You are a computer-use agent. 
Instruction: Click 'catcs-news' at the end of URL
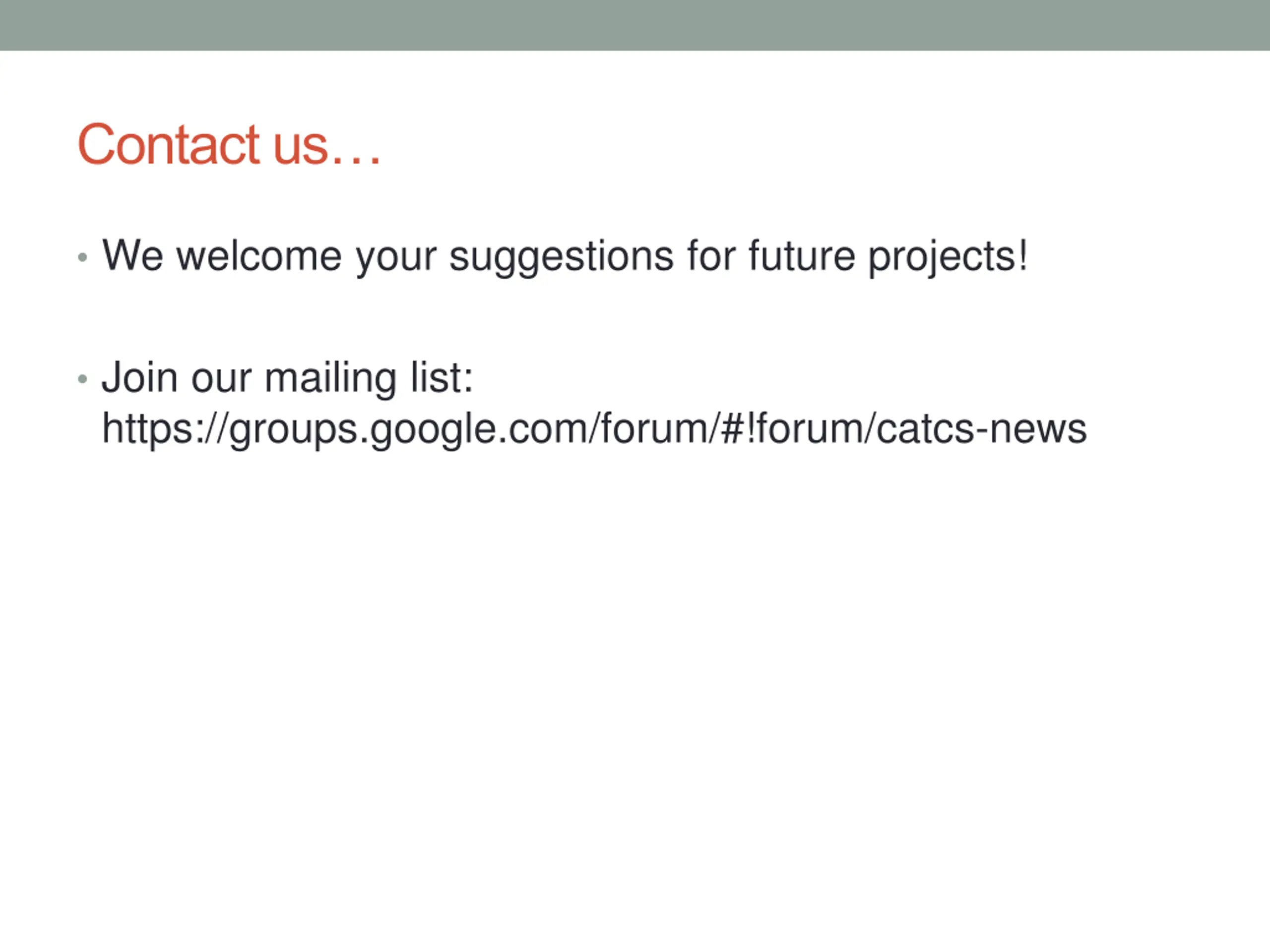click(982, 429)
